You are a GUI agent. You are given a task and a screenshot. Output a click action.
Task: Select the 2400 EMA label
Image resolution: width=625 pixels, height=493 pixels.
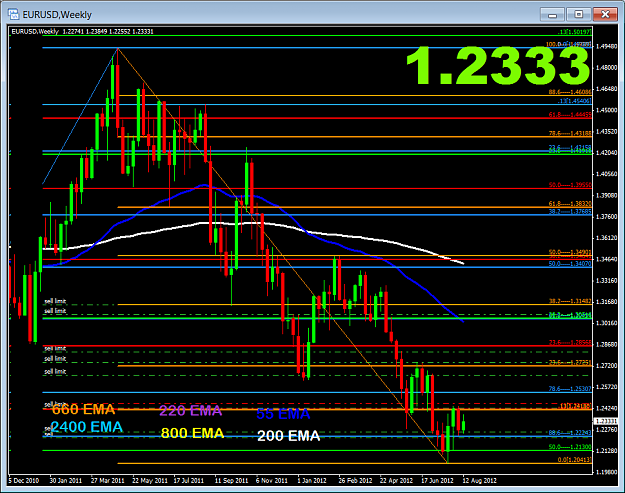click(x=86, y=427)
